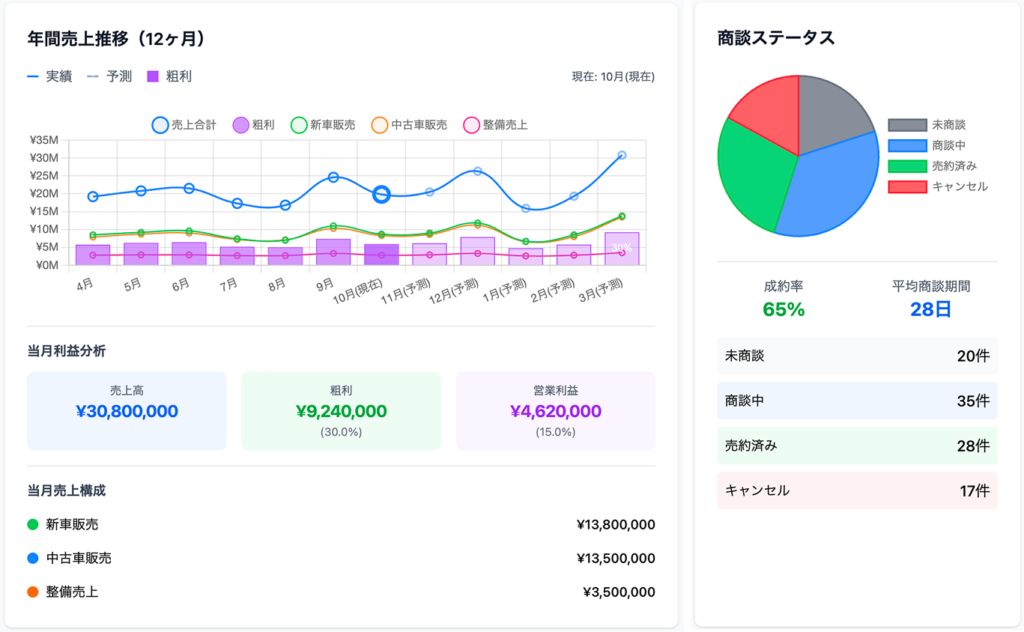The width and height of the screenshot is (1024, 632).
Task: Select the キャンセル 17件 status row
Action: pos(857,491)
